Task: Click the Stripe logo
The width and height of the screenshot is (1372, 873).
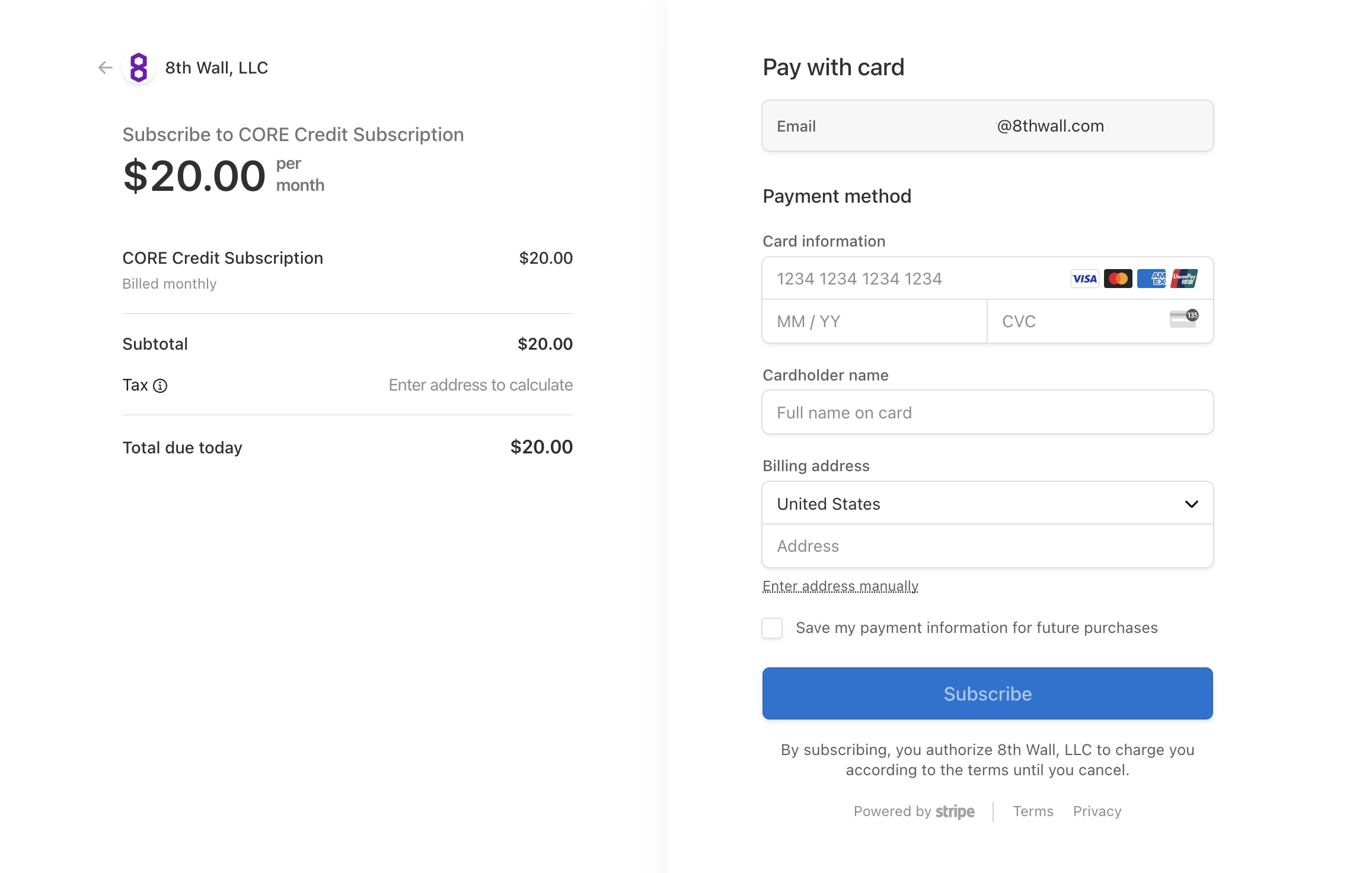Action: click(955, 811)
